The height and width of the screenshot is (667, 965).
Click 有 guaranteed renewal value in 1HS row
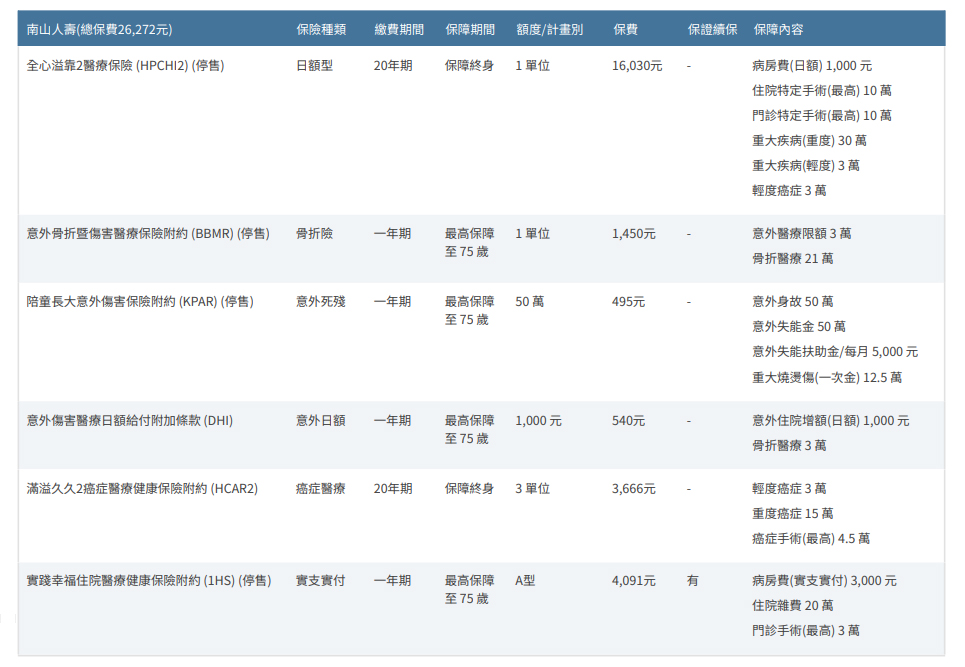click(x=692, y=580)
